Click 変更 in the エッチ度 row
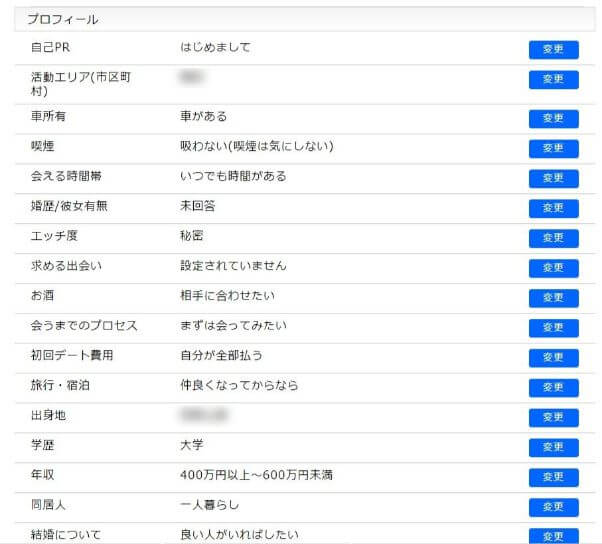Viewport: 602px width, 544px height. [553, 238]
